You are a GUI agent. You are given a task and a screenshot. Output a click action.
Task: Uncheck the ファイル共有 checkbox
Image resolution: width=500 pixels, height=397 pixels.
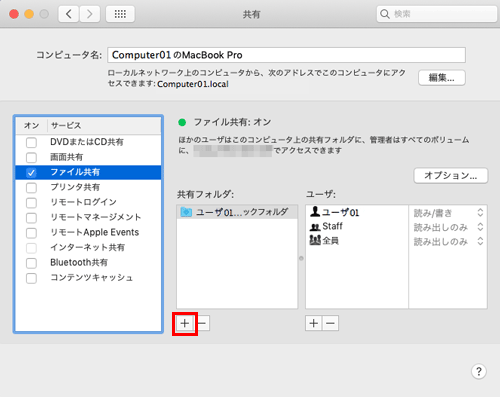point(31,173)
